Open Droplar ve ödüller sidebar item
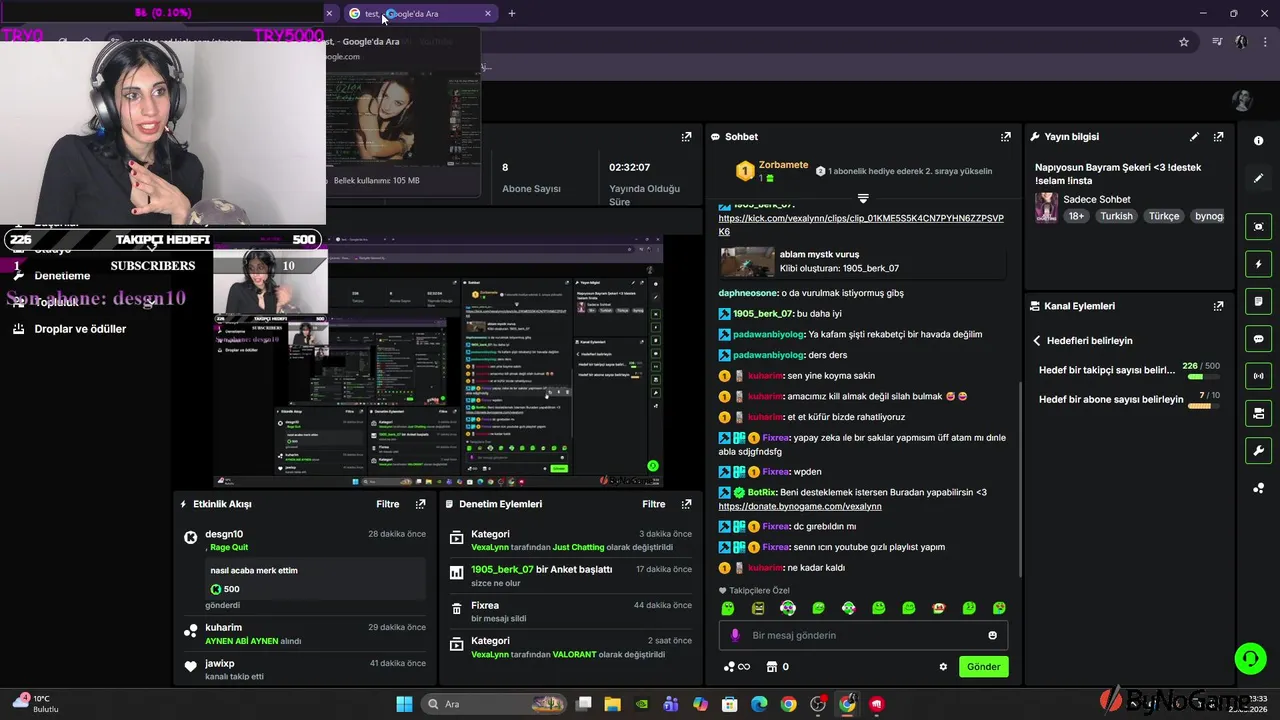 tap(80, 329)
